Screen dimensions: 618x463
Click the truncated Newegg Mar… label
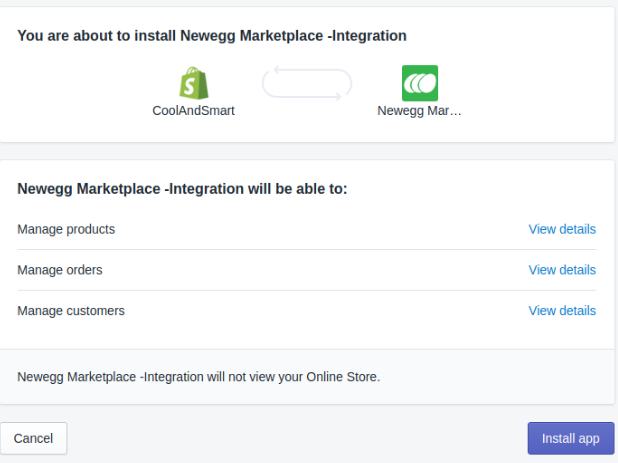[x=419, y=111]
